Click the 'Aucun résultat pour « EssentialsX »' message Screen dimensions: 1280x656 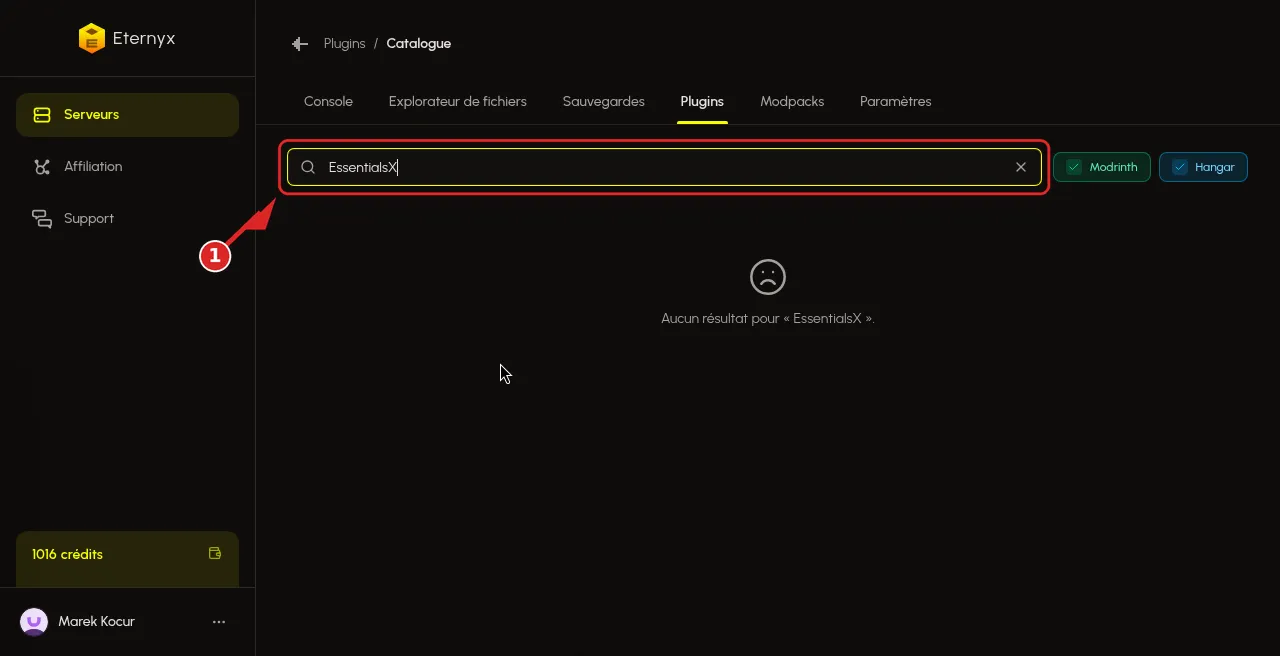[768, 319]
